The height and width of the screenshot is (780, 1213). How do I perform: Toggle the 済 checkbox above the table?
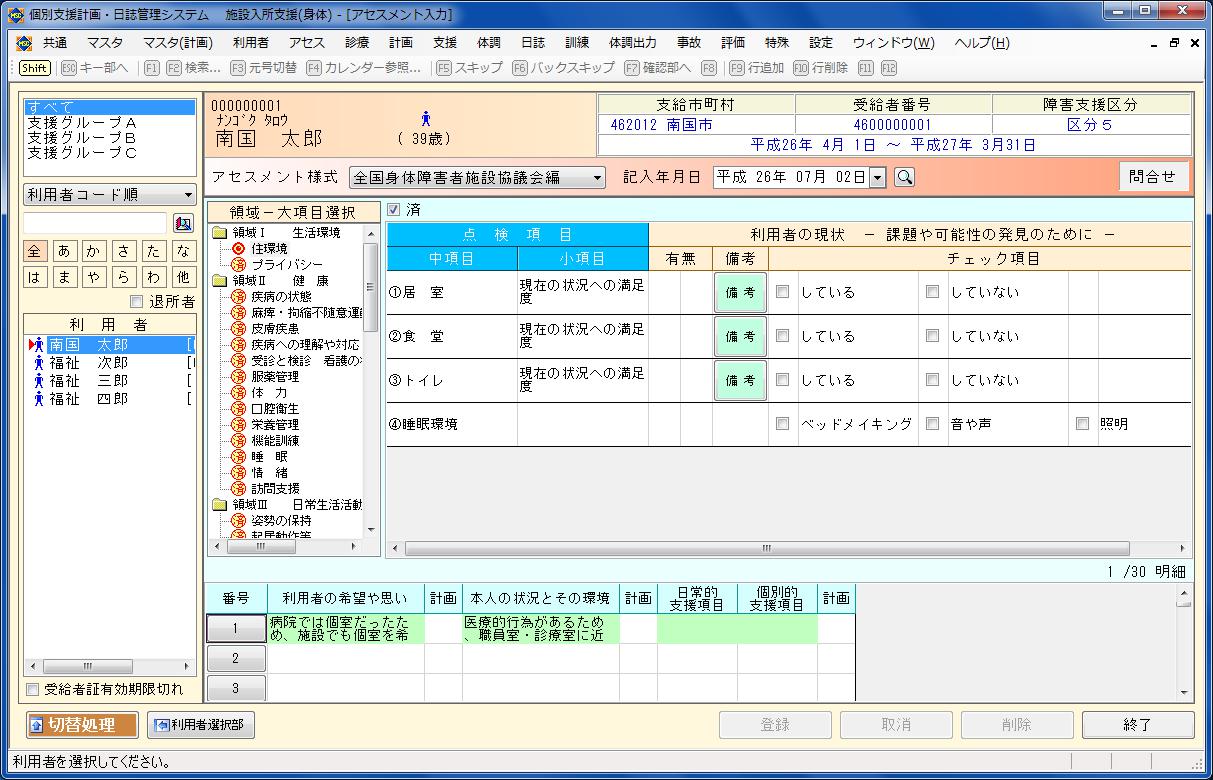tap(393, 210)
